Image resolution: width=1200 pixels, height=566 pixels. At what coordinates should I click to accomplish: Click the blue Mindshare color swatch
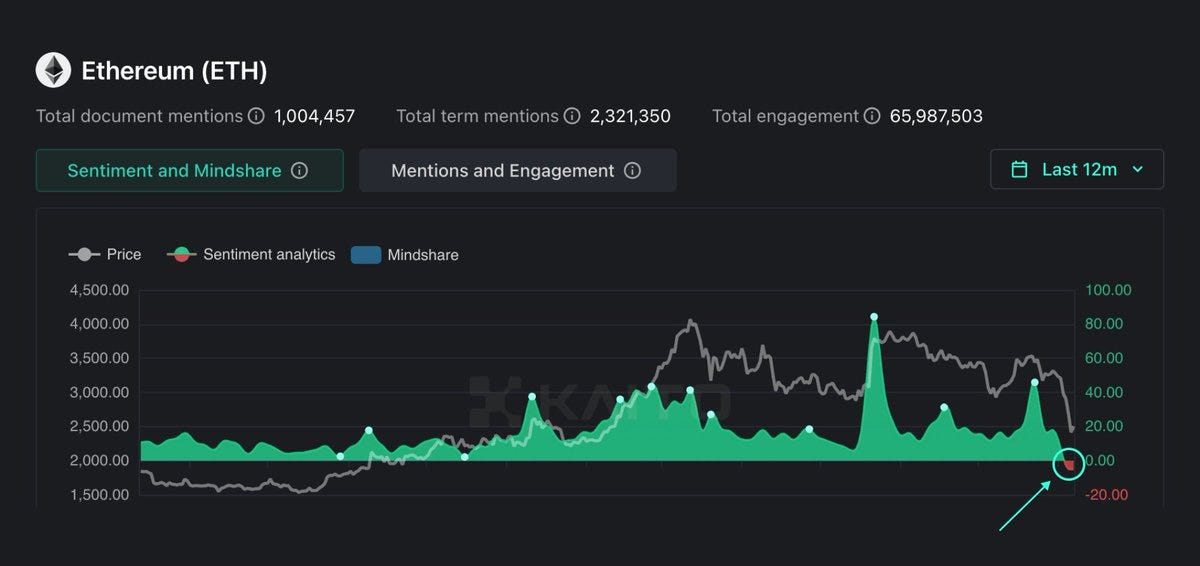(366, 255)
